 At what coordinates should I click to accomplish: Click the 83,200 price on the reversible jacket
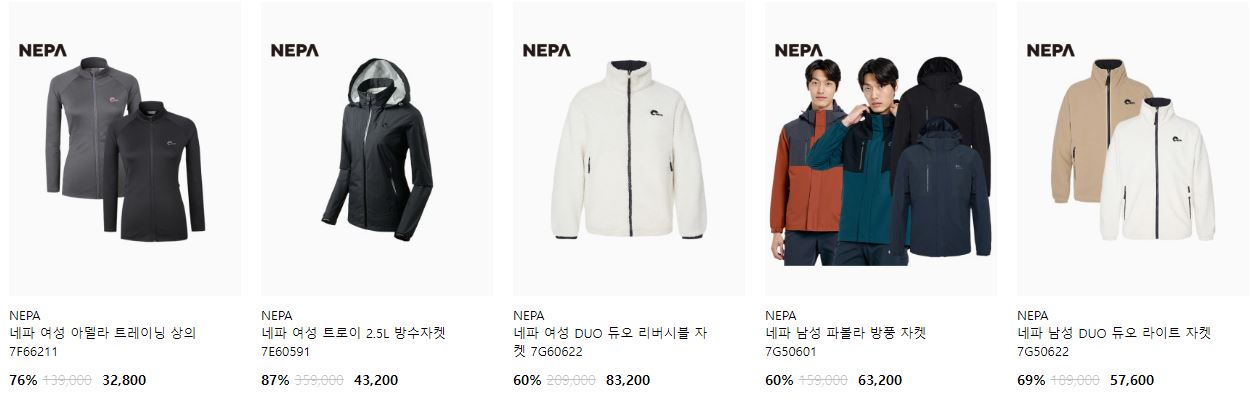click(628, 380)
